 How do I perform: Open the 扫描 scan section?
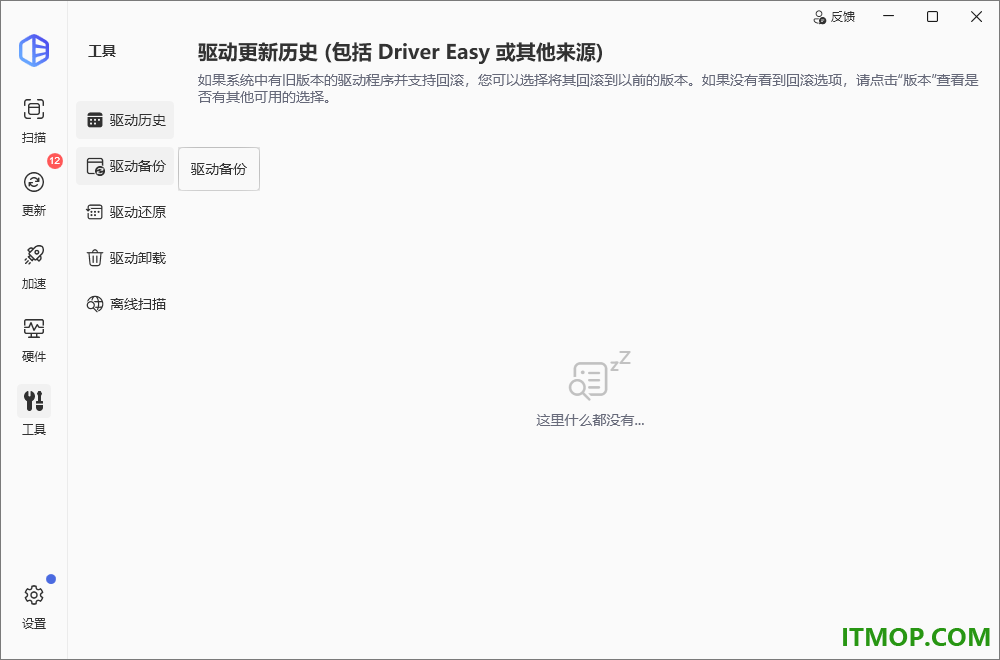[x=34, y=120]
